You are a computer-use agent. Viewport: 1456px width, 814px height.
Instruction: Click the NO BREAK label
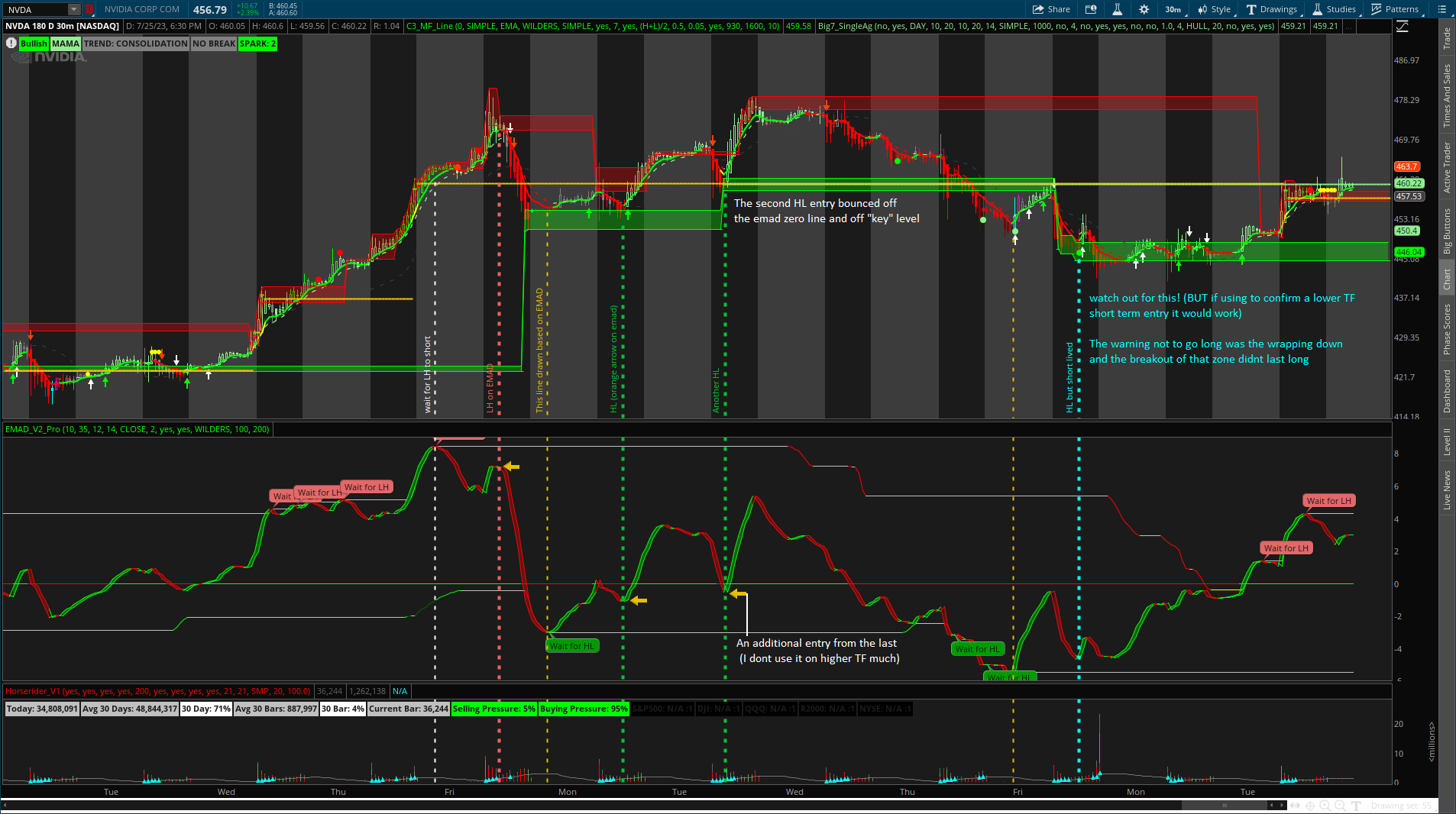point(214,44)
